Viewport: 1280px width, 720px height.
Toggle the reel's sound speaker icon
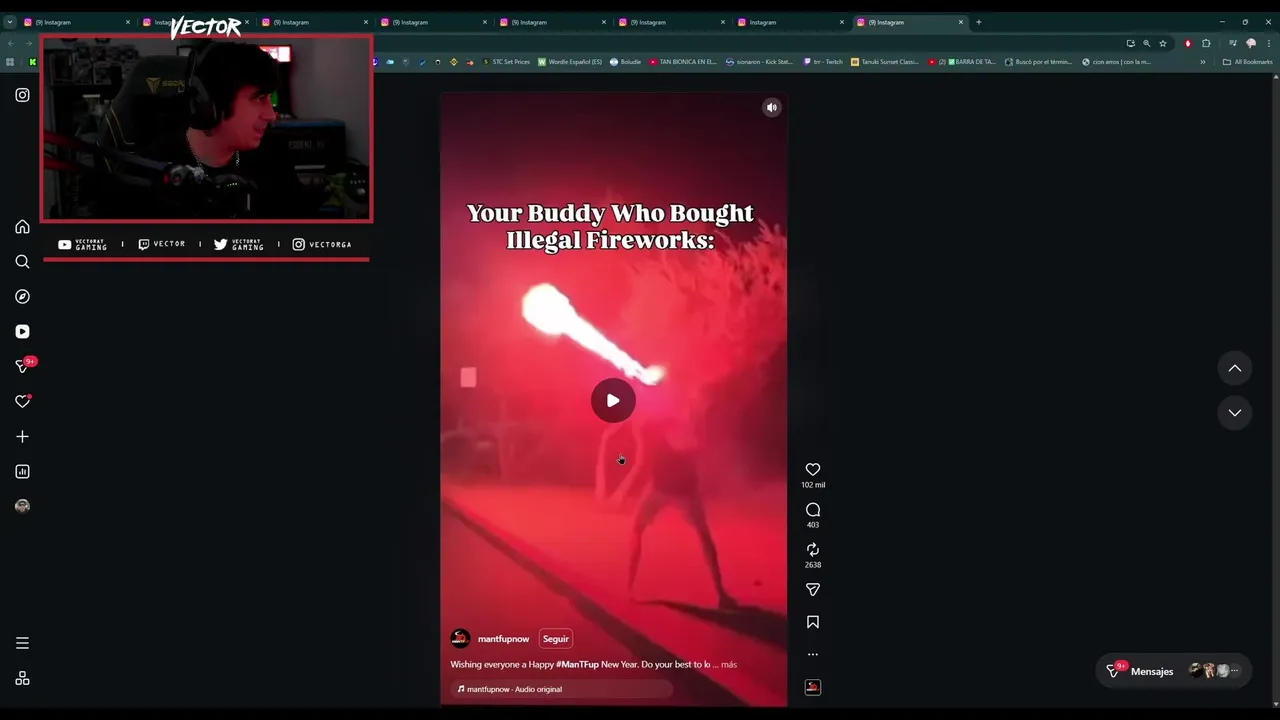(x=771, y=108)
